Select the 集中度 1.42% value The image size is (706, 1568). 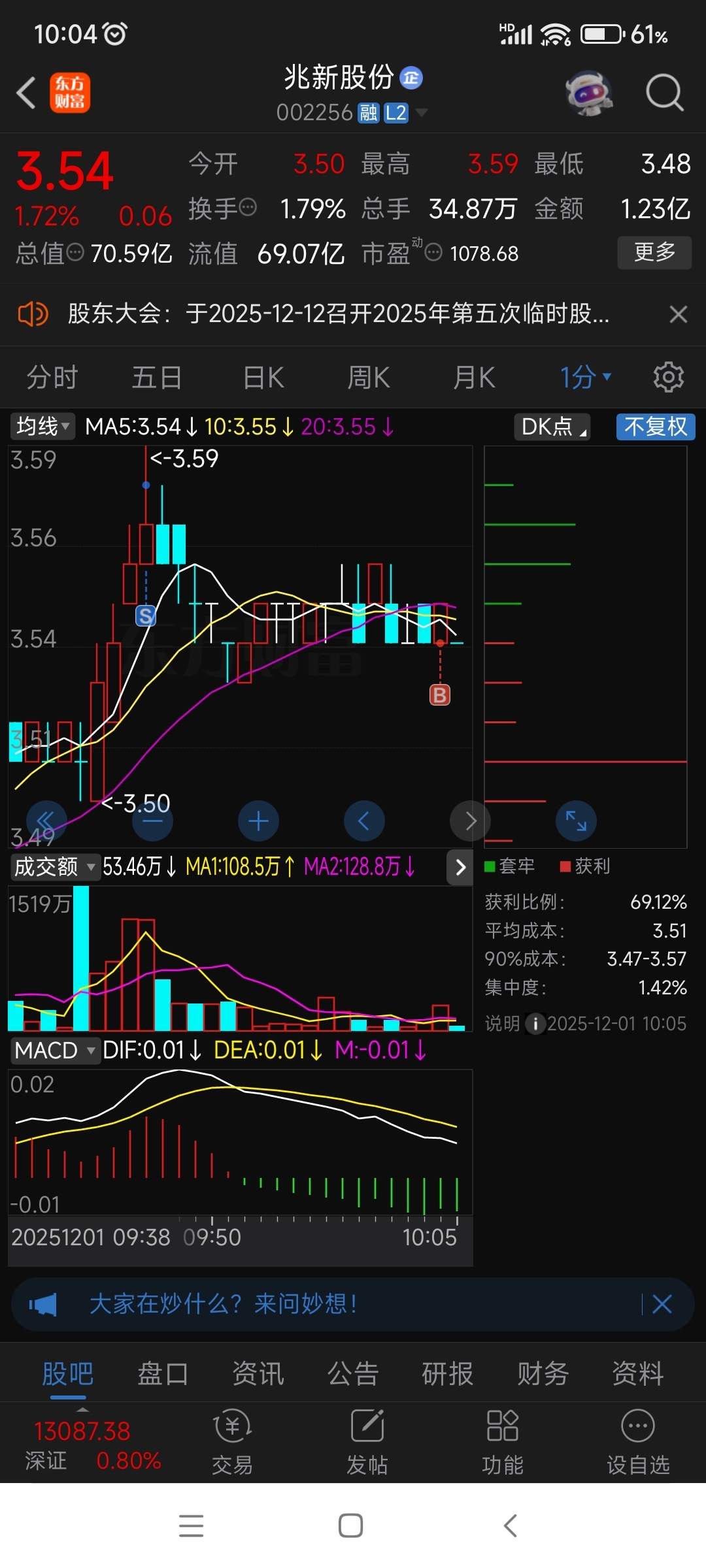[662, 987]
